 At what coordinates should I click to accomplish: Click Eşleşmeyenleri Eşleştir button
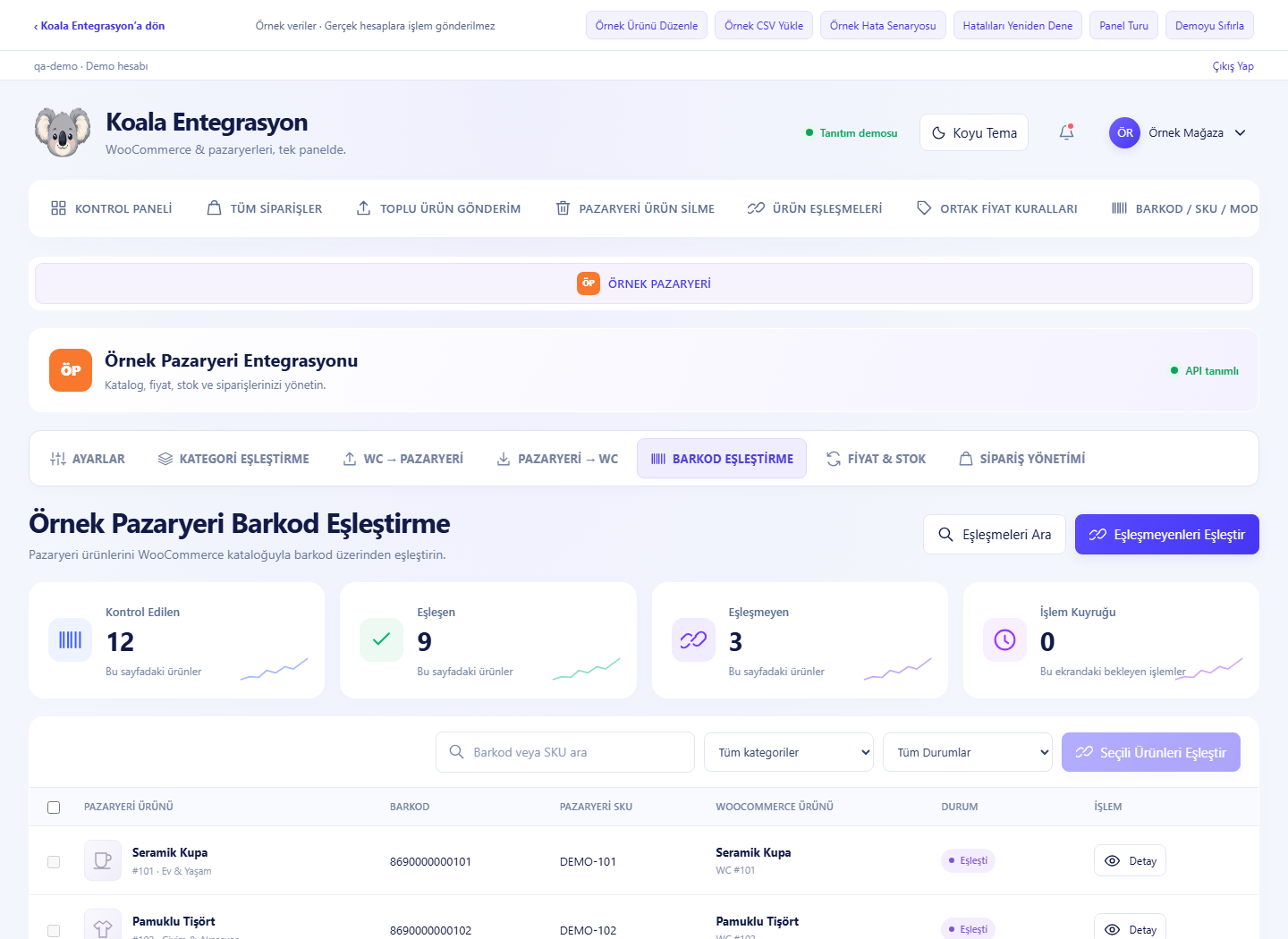[x=1167, y=535]
